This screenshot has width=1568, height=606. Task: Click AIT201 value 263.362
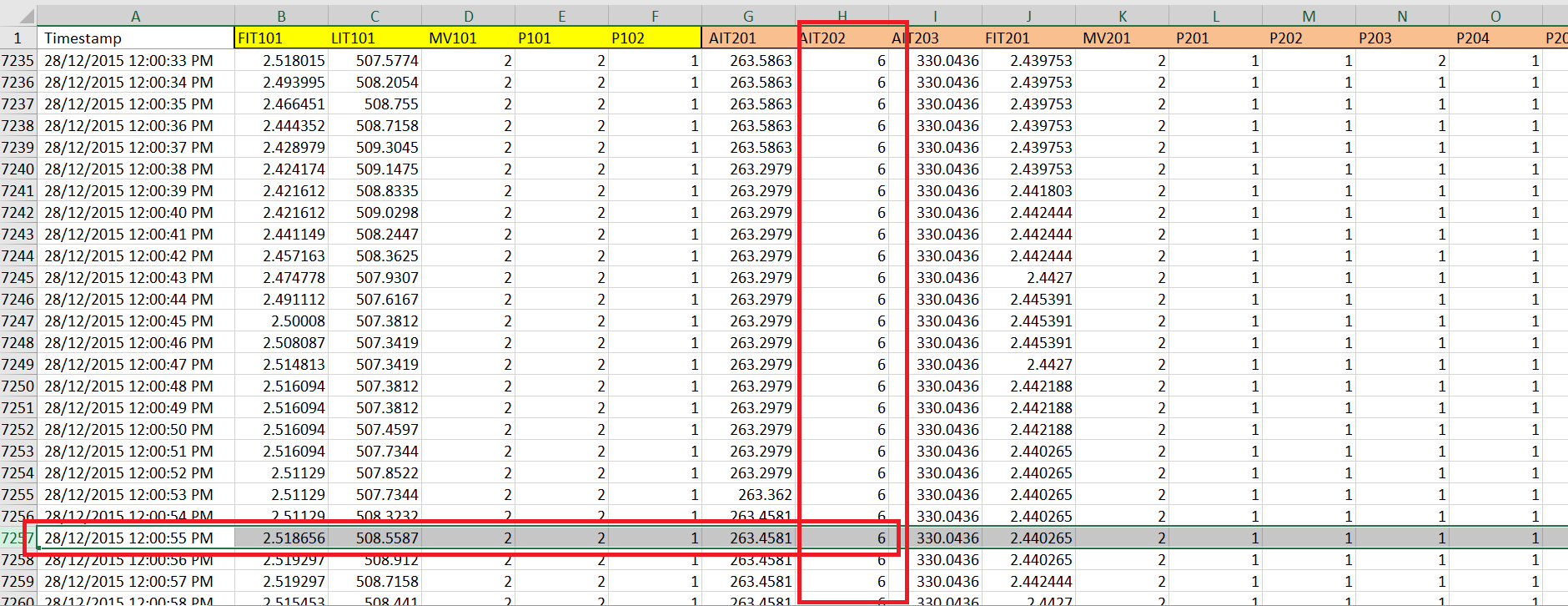748,494
